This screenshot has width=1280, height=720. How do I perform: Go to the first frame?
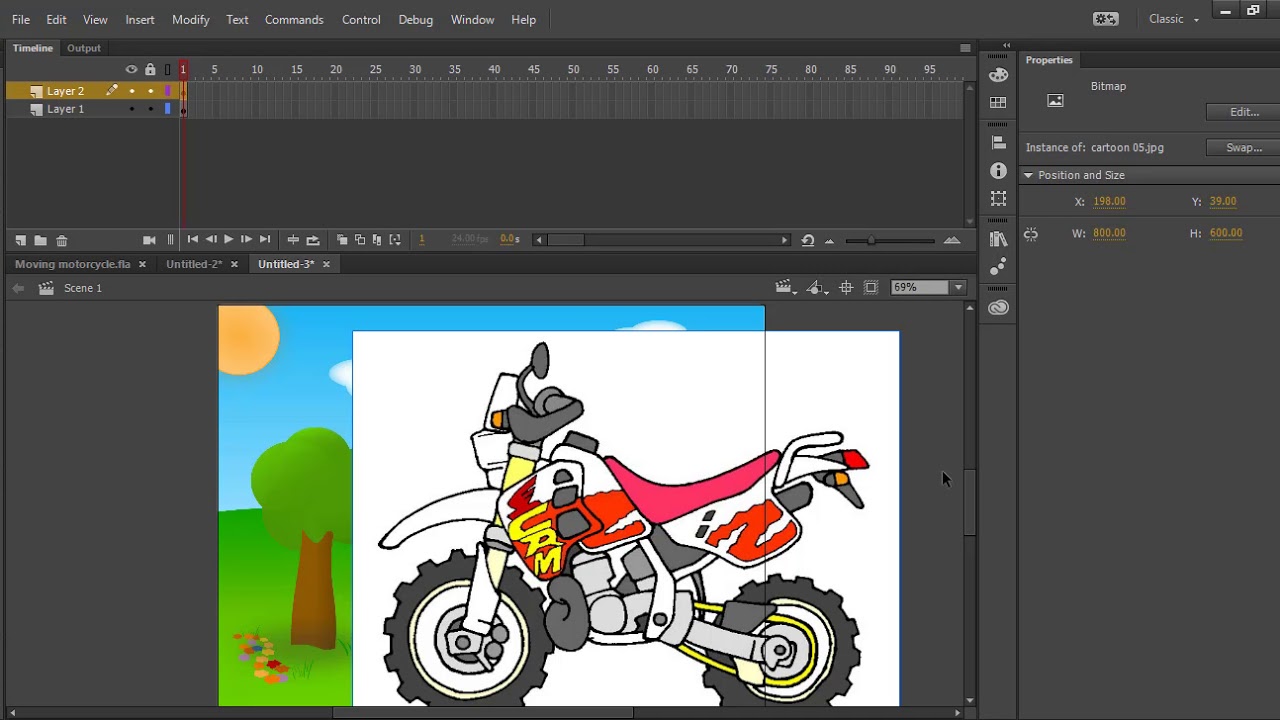(x=192, y=239)
